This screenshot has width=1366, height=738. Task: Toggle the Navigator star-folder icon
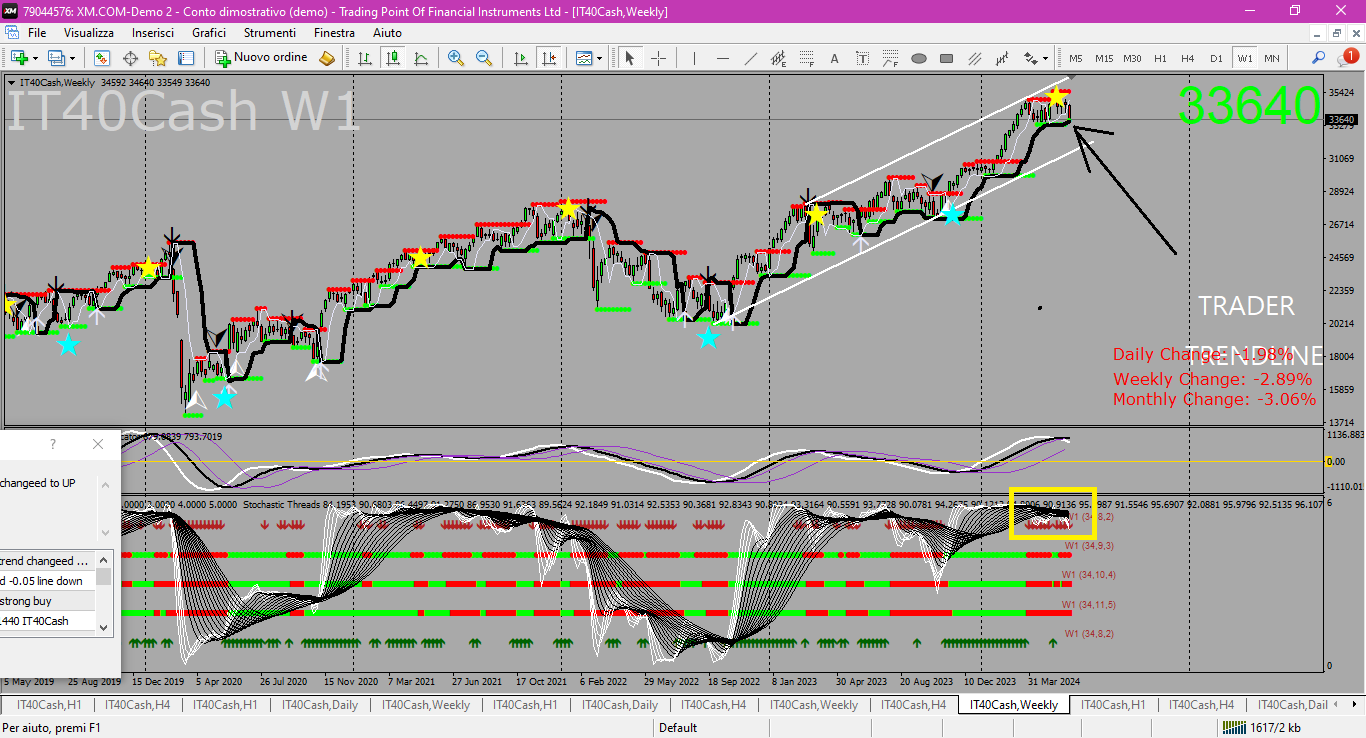tap(158, 58)
